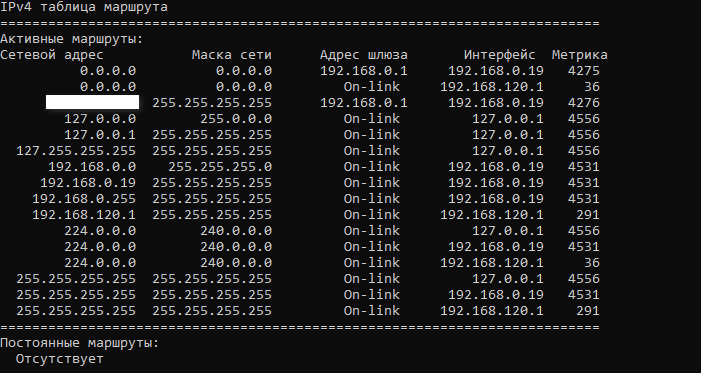Click the 'Постоянные маршруты:' label

[x=80, y=343]
